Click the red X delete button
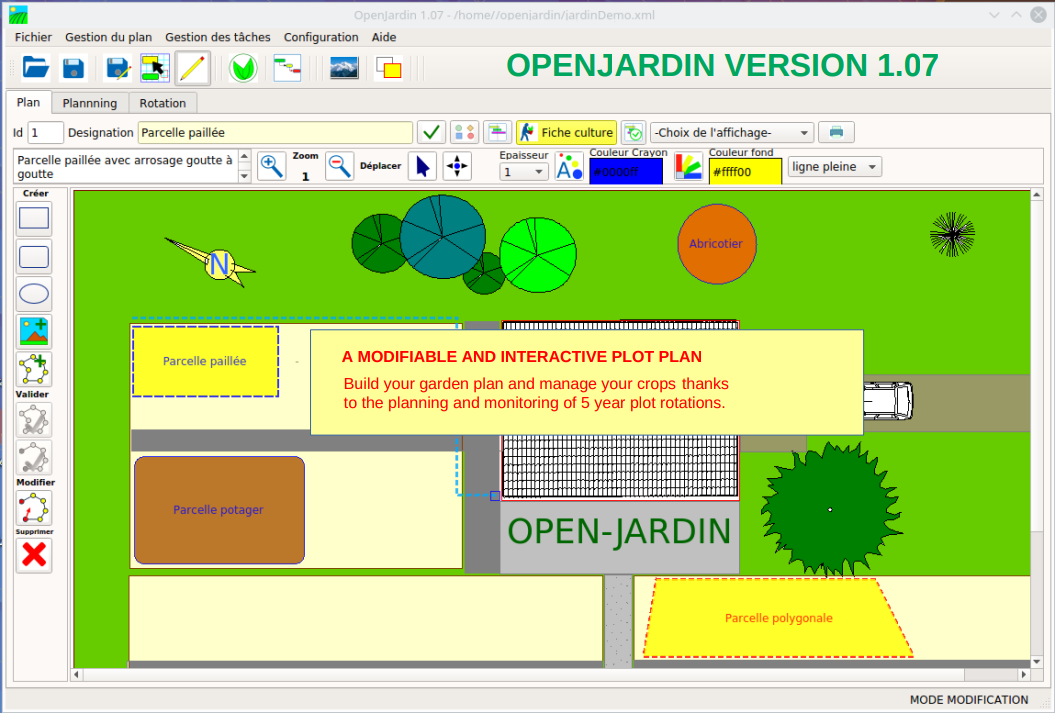Screen dimensions: 1055x713 [34, 554]
